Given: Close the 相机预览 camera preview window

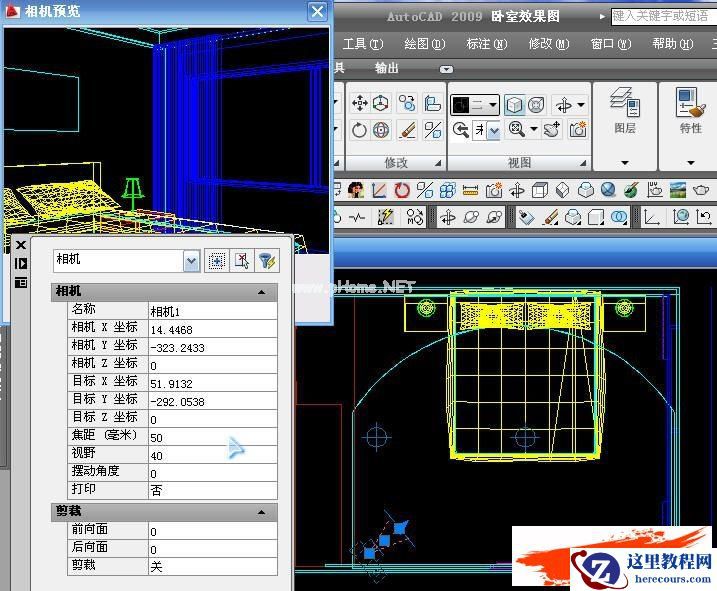Looking at the screenshot, I should click(x=317, y=12).
